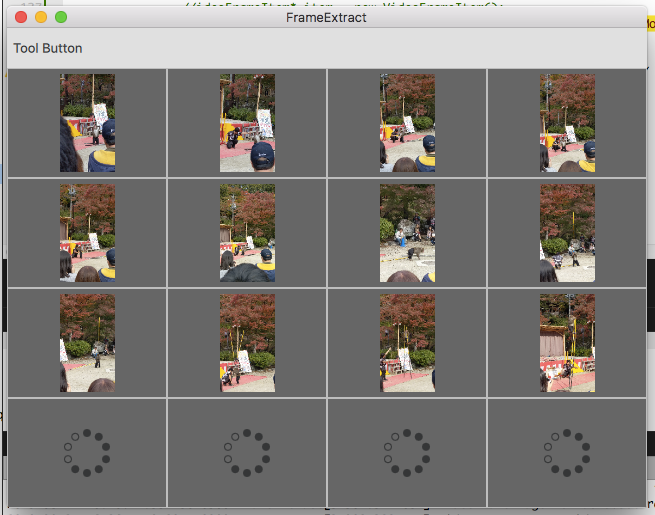
Task: Close the FrameExtract window
Action: pyautogui.click(x=21, y=17)
